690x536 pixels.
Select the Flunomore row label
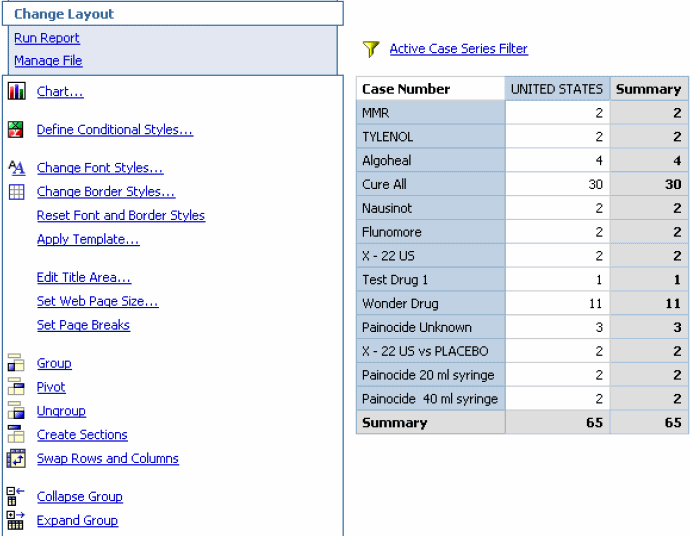430,231
